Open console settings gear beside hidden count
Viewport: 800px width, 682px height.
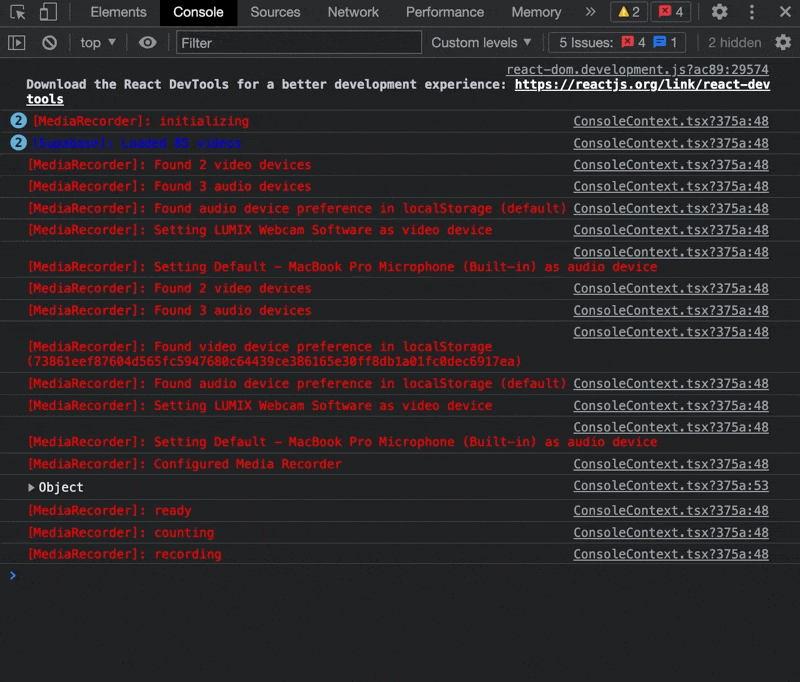coord(783,43)
